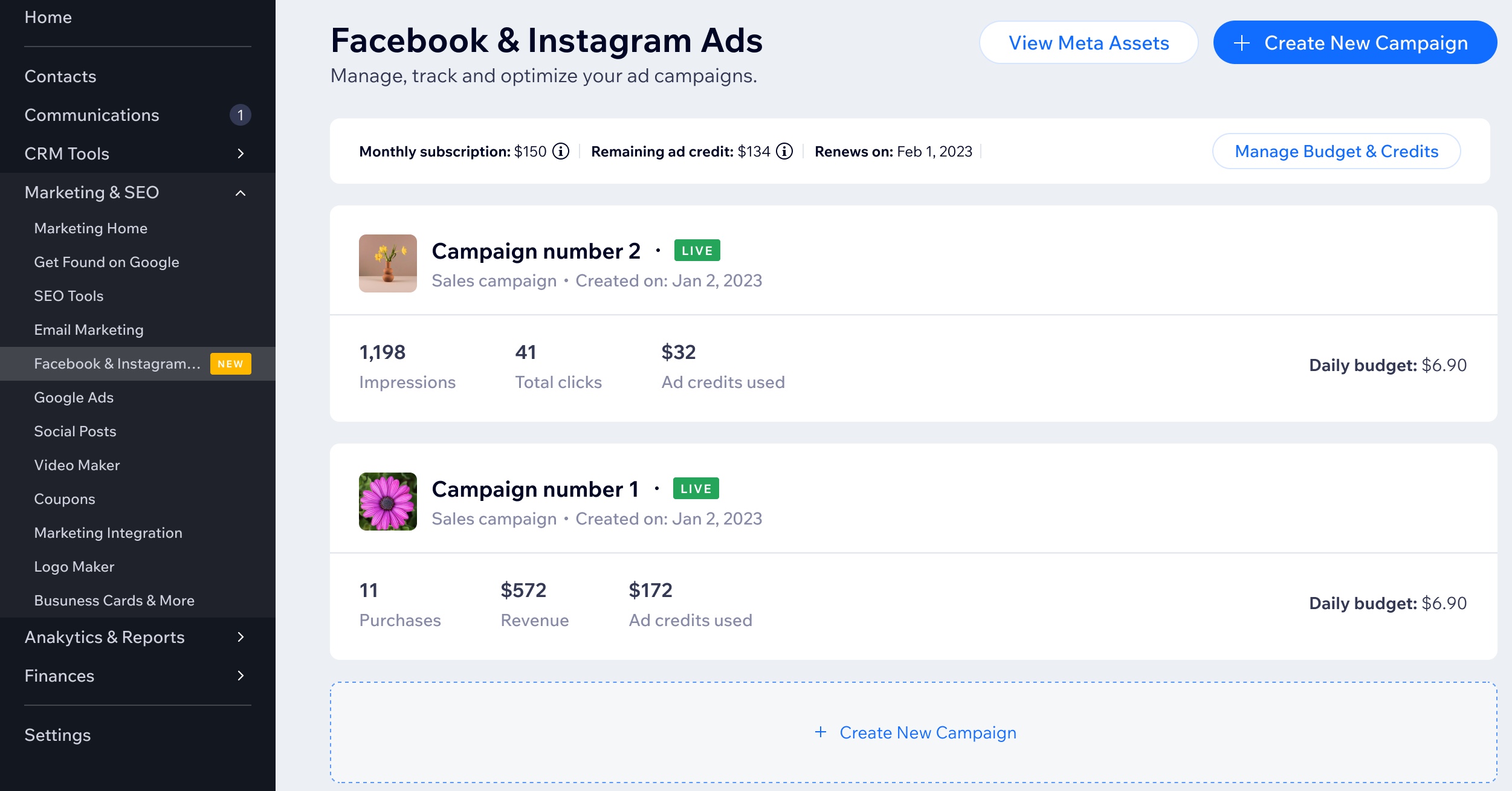This screenshot has width=1512, height=791.
Task: Click the Manage Budget & Credits button
Action: click(1337, 151)
